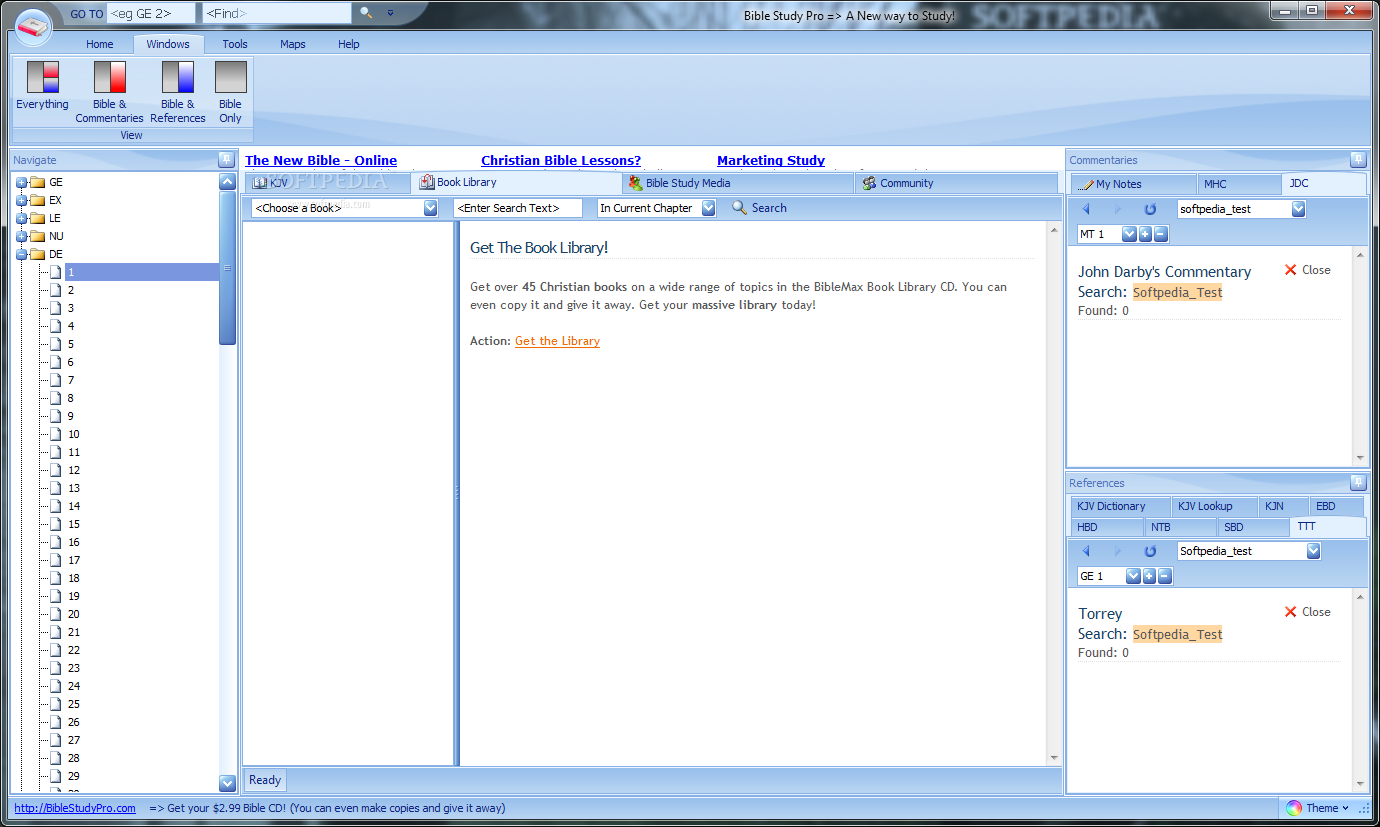The width and height of the screenshot is (1380, 827).
Task: Pin the Commentaries panel
Action: (x=1358, y=160)
